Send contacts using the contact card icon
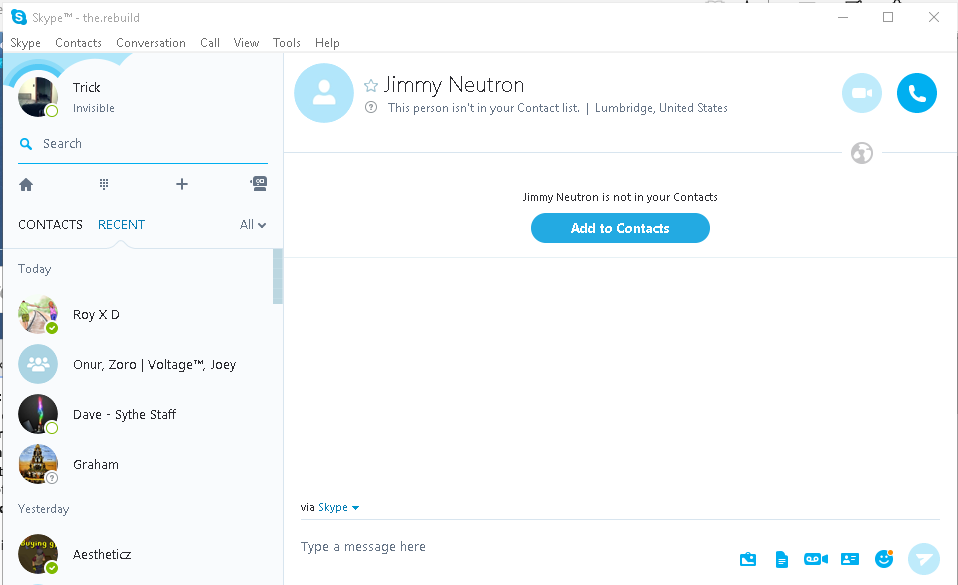The height and width of the screenshot is (585, 958). 850,559
